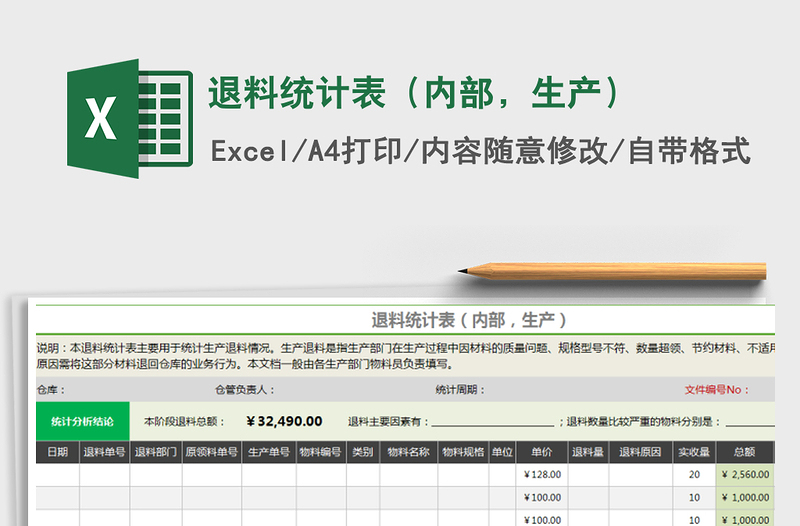The height and width of the screenshot is (526, 800).
Task: Click the green Excel logo icon
Action: [130, 118]
